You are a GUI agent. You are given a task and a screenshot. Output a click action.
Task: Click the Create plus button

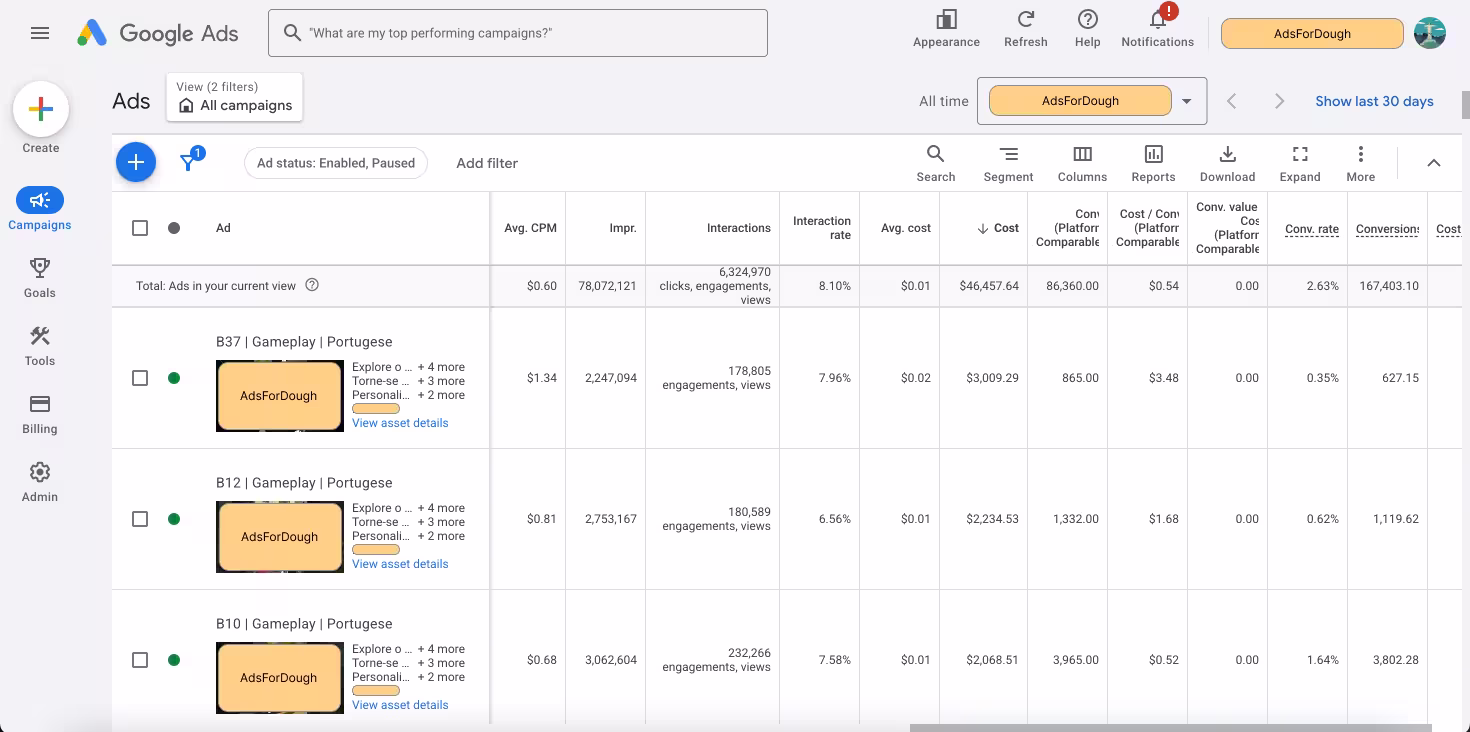(x=41, y=110)
